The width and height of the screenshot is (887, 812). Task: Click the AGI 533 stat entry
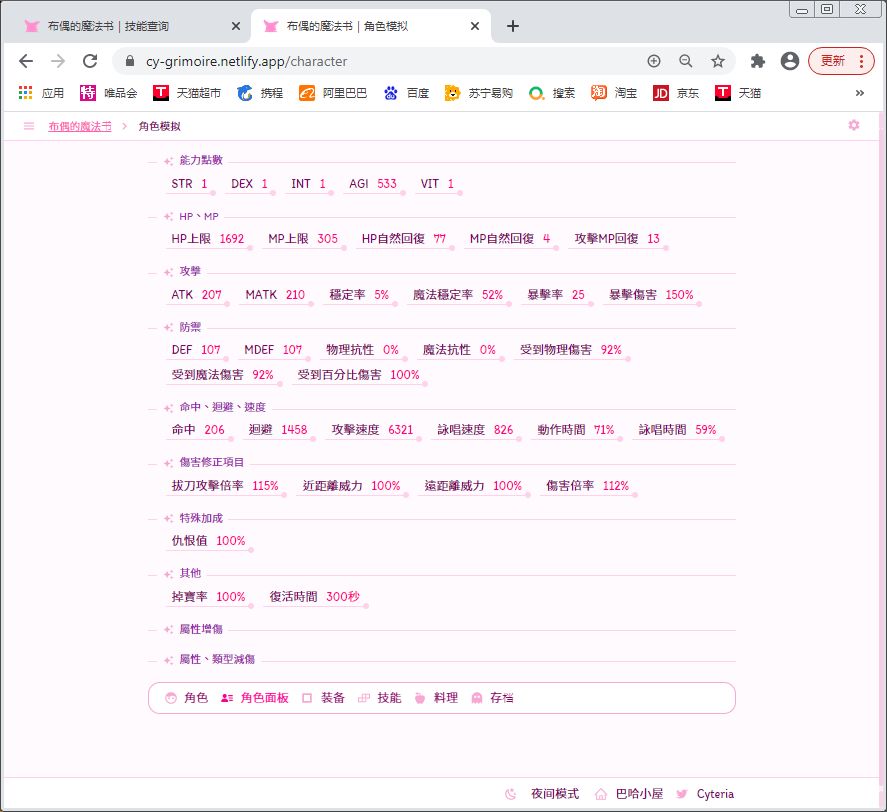pos(373,184)
